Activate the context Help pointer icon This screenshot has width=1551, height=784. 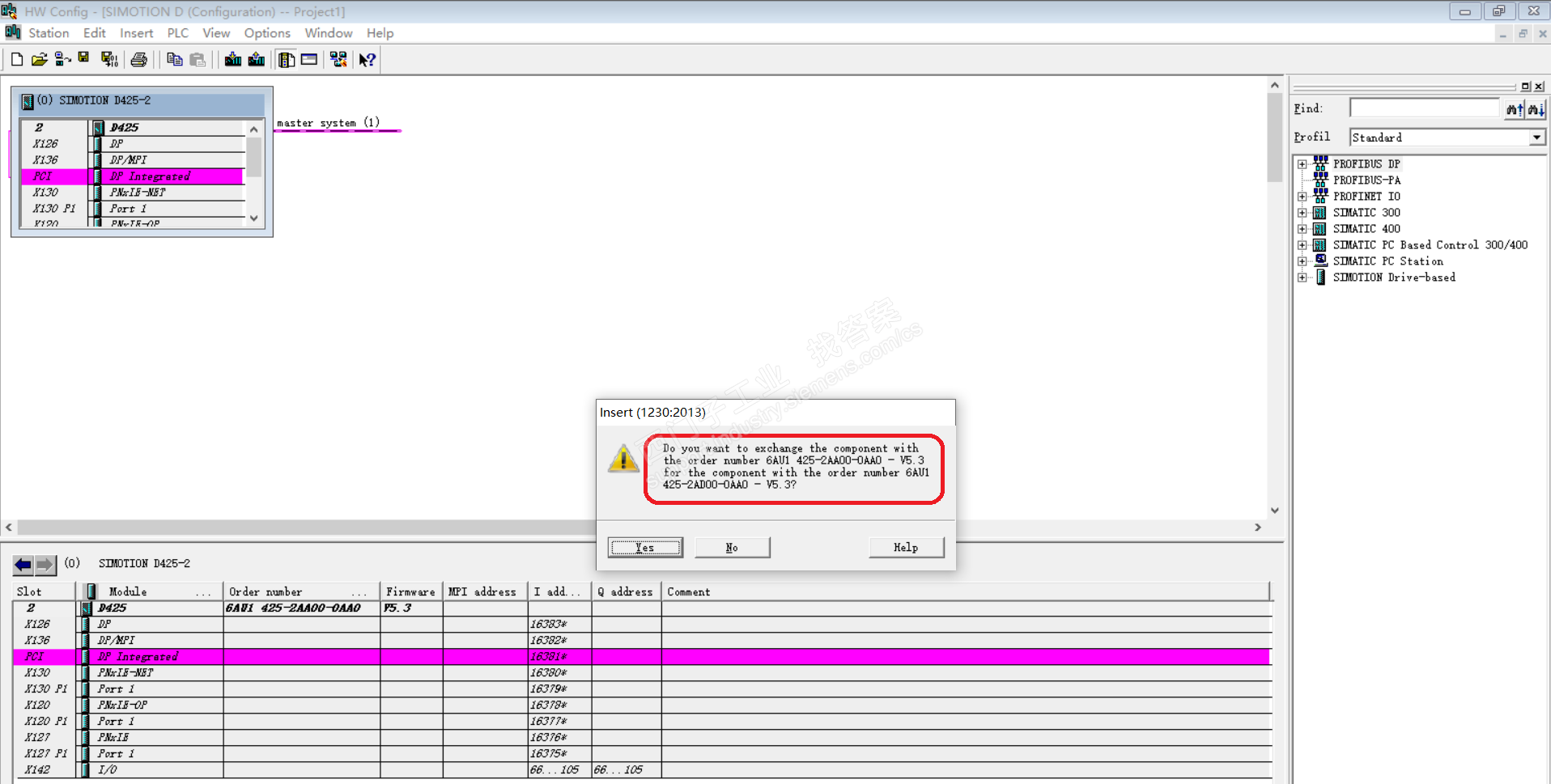coord(368,59)
